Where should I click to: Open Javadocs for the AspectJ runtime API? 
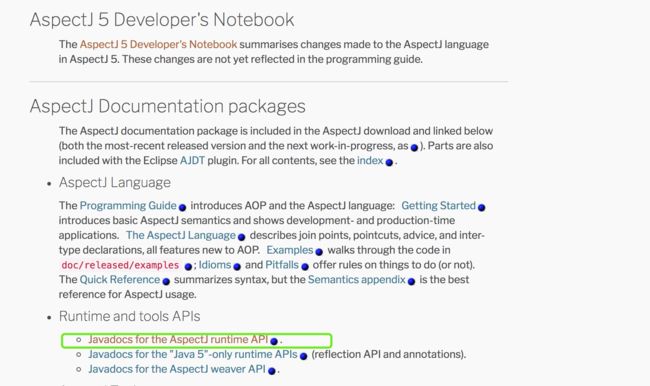(178, 339)
